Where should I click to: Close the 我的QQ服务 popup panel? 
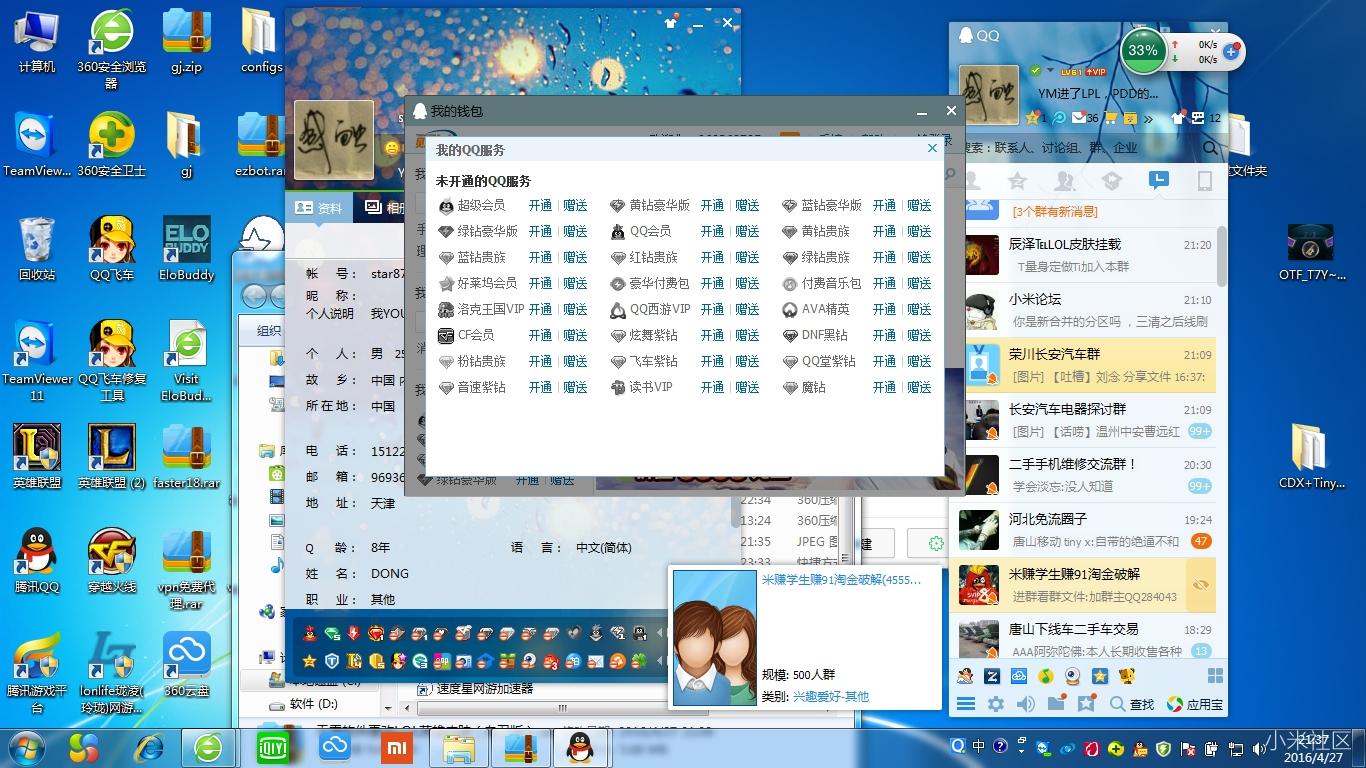pos(932,148)
